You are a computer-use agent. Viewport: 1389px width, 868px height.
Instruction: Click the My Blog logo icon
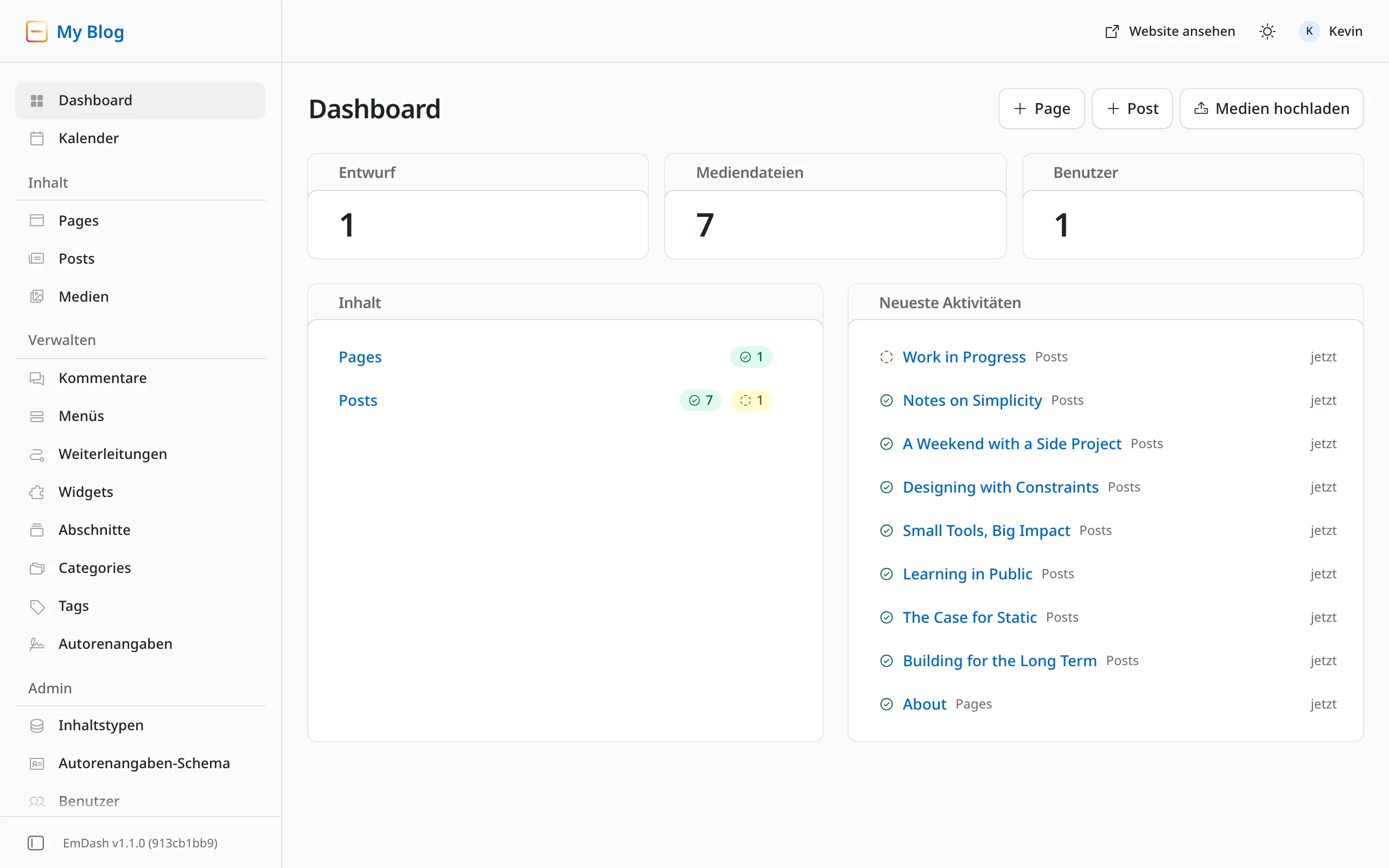click(37, 31)
